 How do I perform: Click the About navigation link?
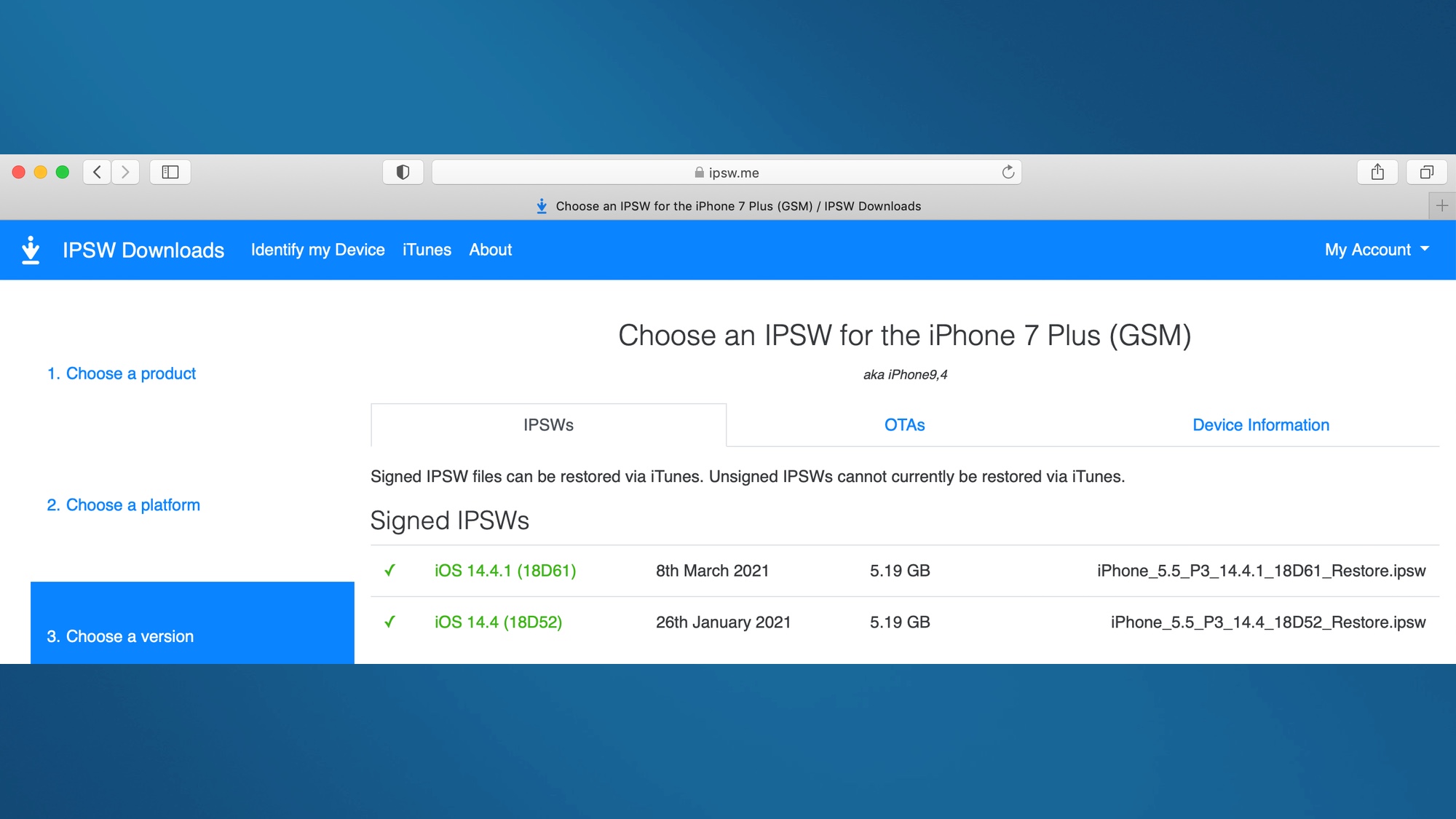point(490,250)
